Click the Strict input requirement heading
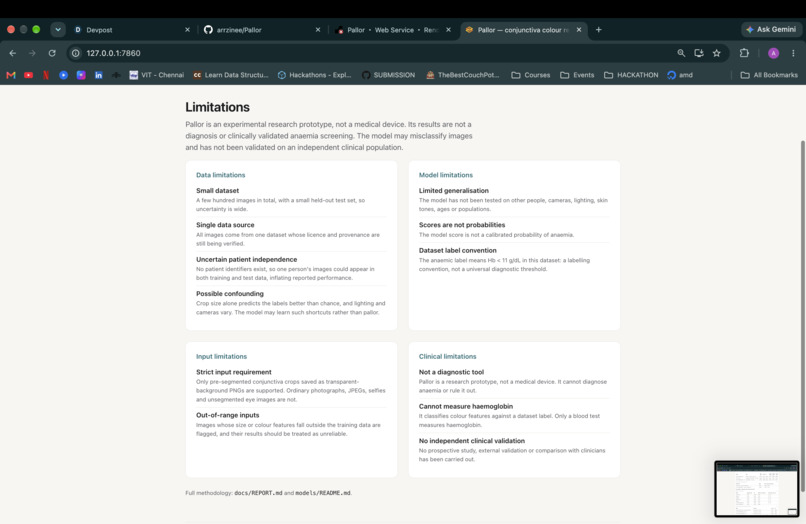 click(x=233, y=372)
